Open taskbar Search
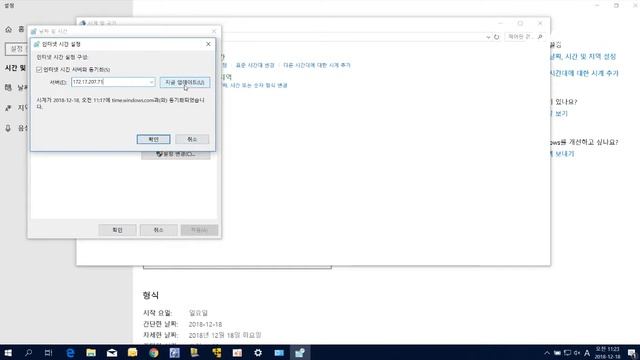The width and height of the screenshot is (640, 360). [28, 353]
